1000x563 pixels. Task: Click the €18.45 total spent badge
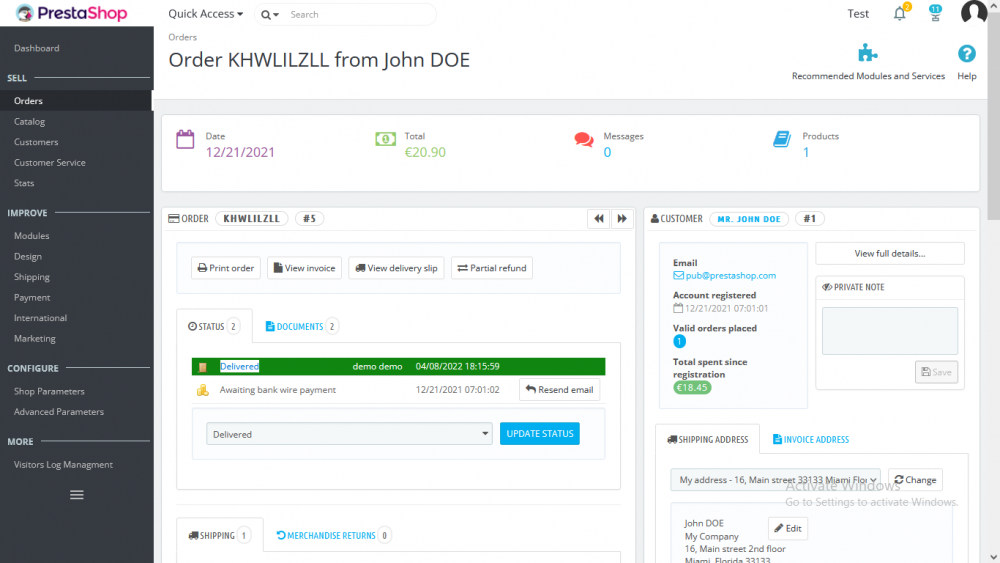click(x=692, y=388)
